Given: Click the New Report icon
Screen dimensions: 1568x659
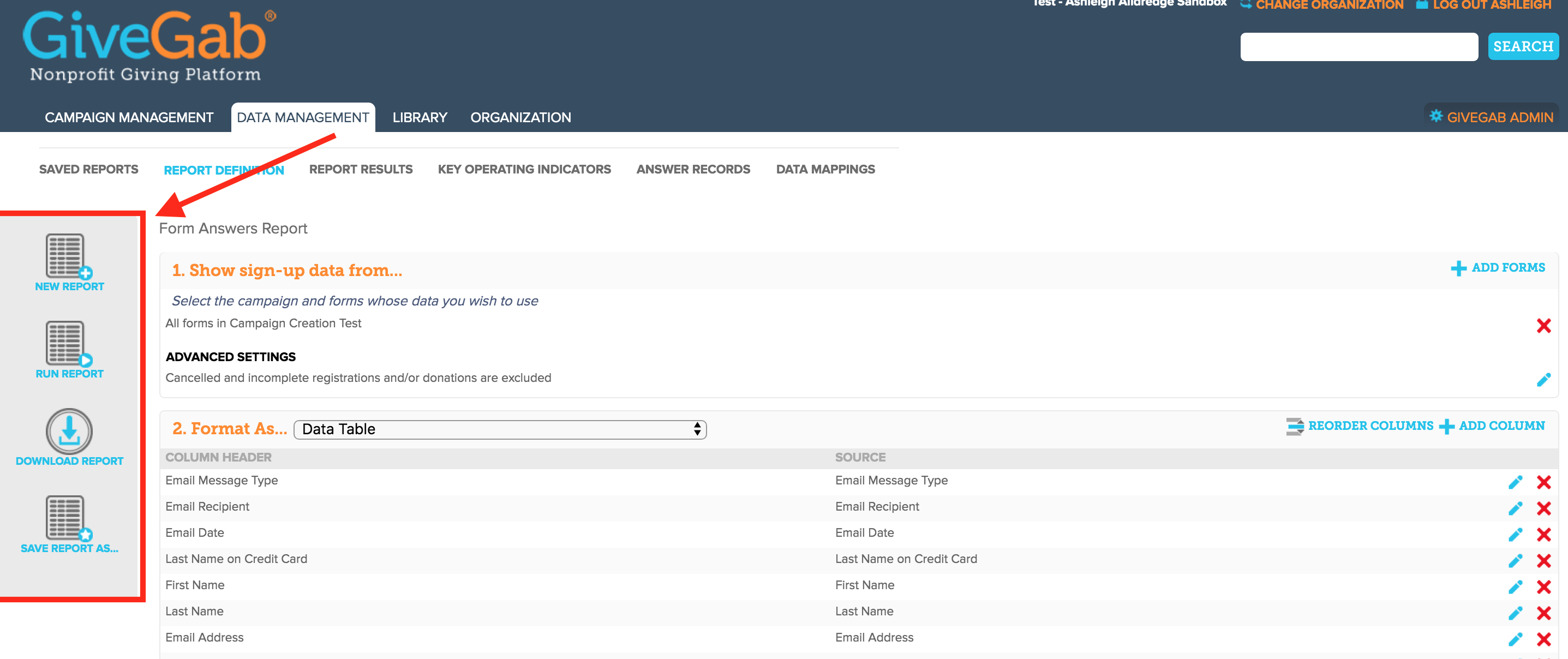Looking at the screenshot, I should click(69, 256).
